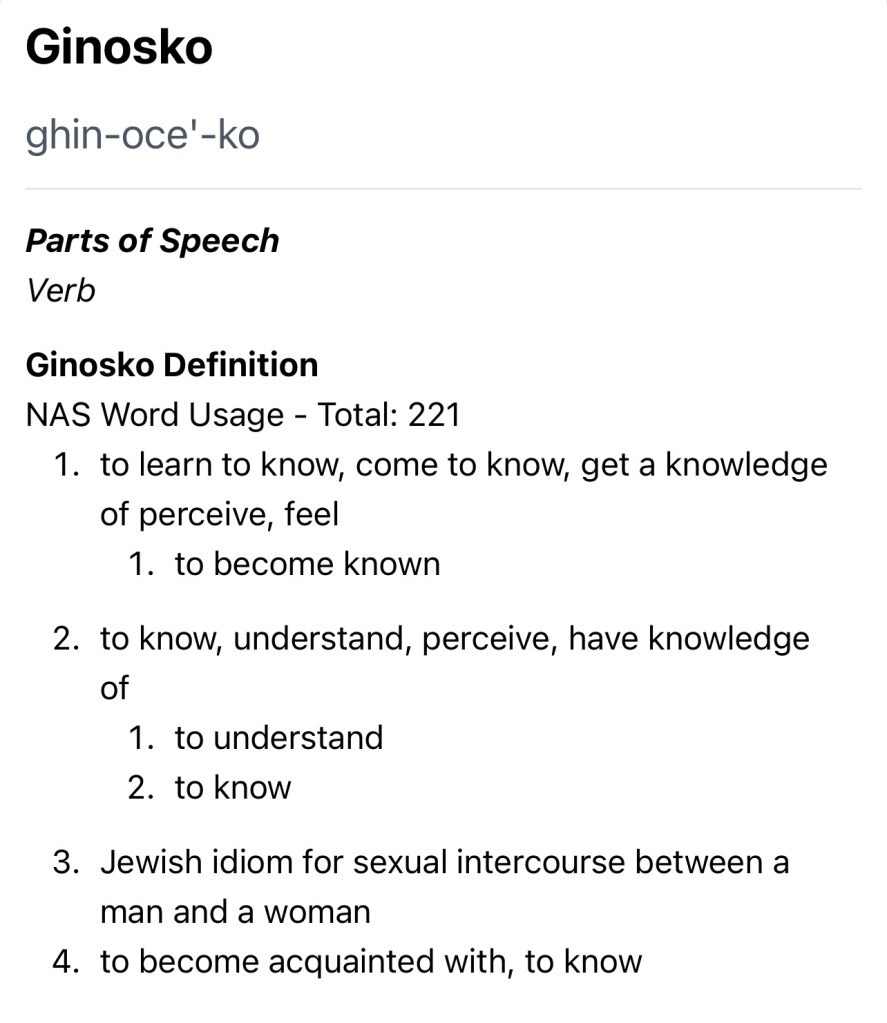Viewport: 887px width, 1023px height.
Task: Select definition "to become acquainted with, to know"
Action: [x=370, y=962]
